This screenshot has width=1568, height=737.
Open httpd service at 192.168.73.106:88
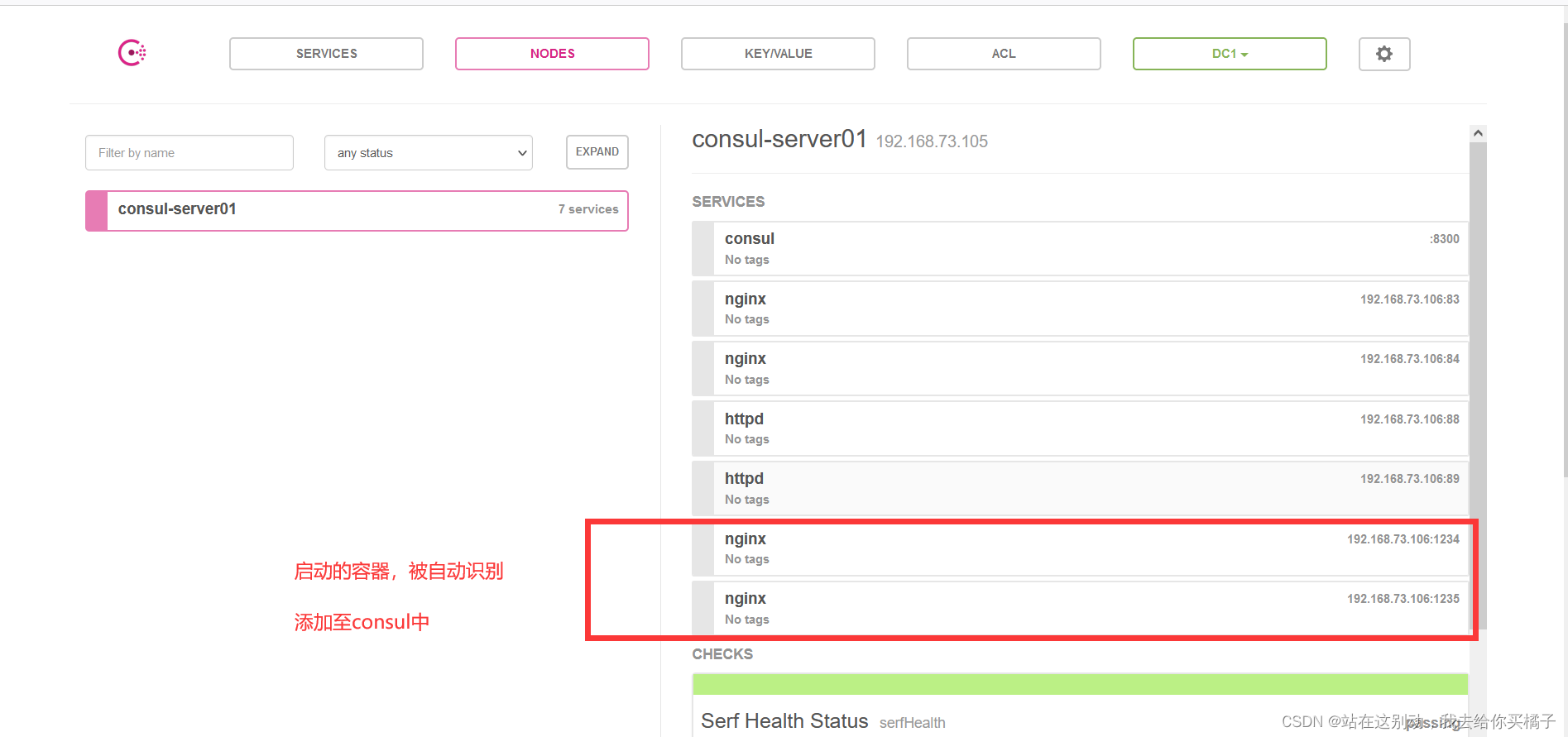[x=1080, y=428]
